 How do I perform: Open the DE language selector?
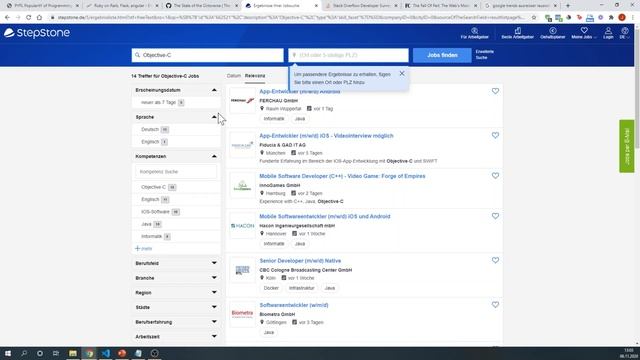624,33
